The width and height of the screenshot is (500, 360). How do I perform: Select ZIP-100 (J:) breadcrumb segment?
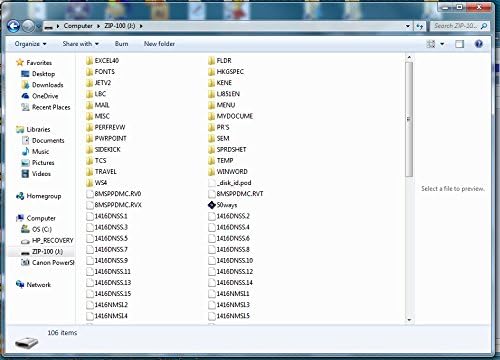coord(120,26)
